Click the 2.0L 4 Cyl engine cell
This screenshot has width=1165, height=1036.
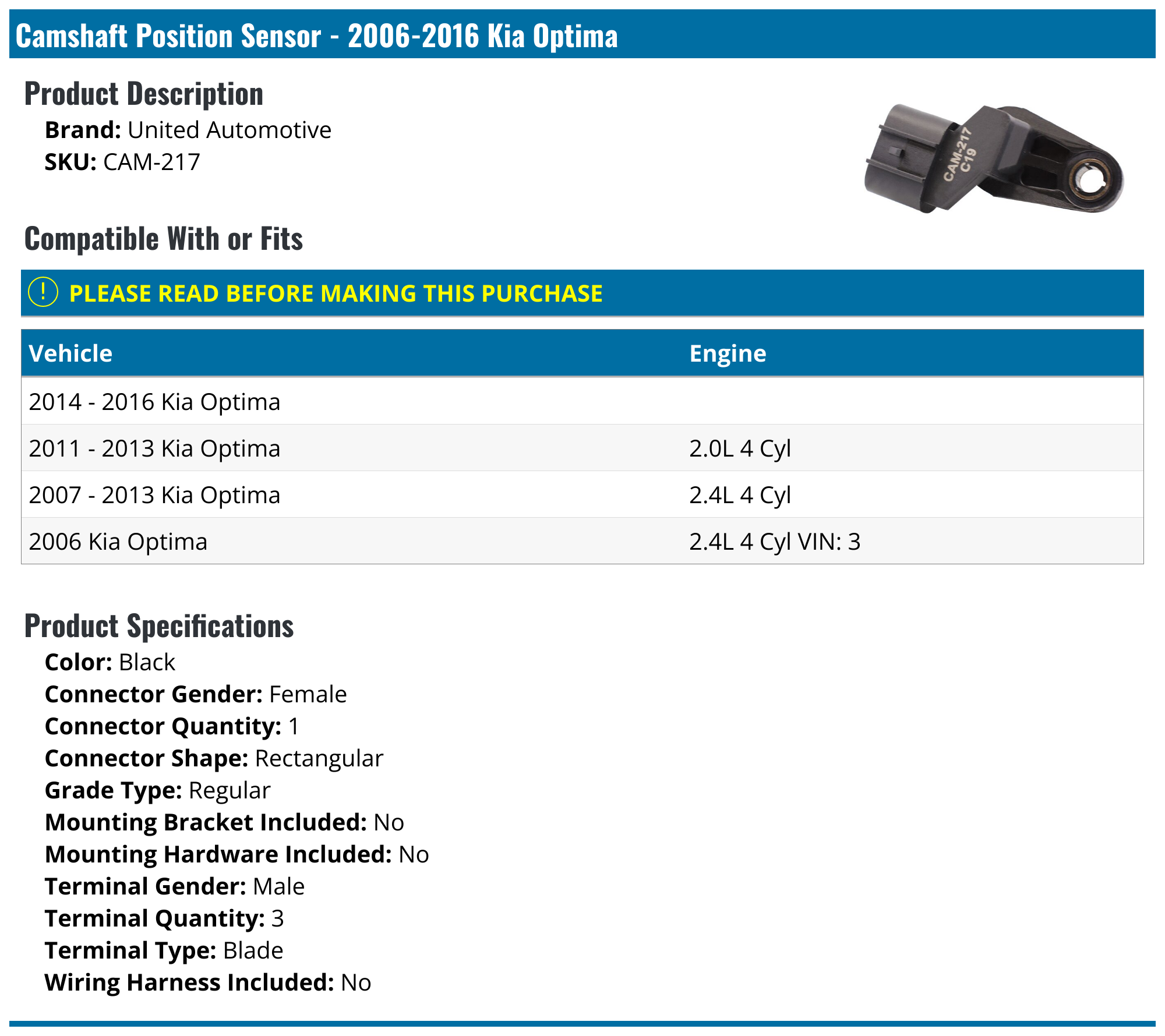point(740,448)
